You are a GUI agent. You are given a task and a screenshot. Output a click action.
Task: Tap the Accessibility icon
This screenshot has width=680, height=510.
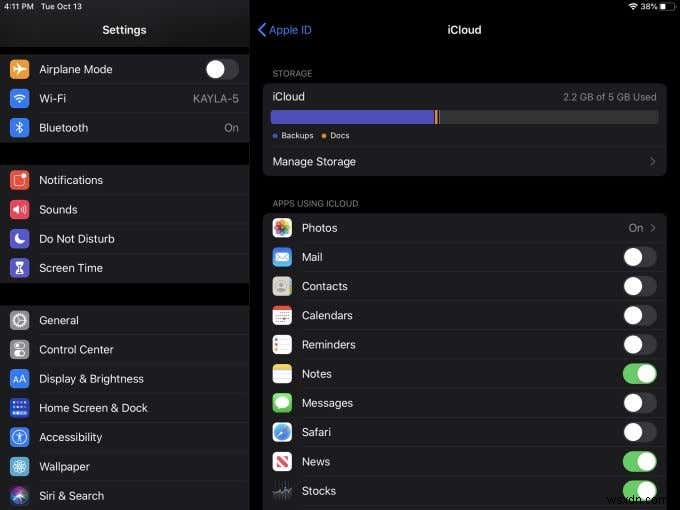pos(20,437)
